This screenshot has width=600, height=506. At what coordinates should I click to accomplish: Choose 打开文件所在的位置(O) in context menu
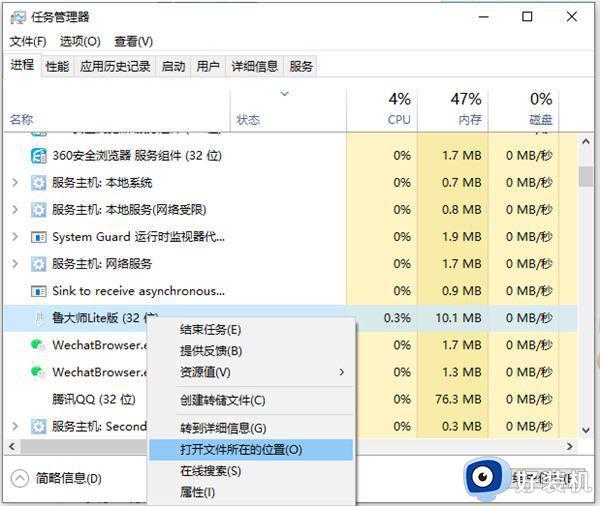(251, 450)
